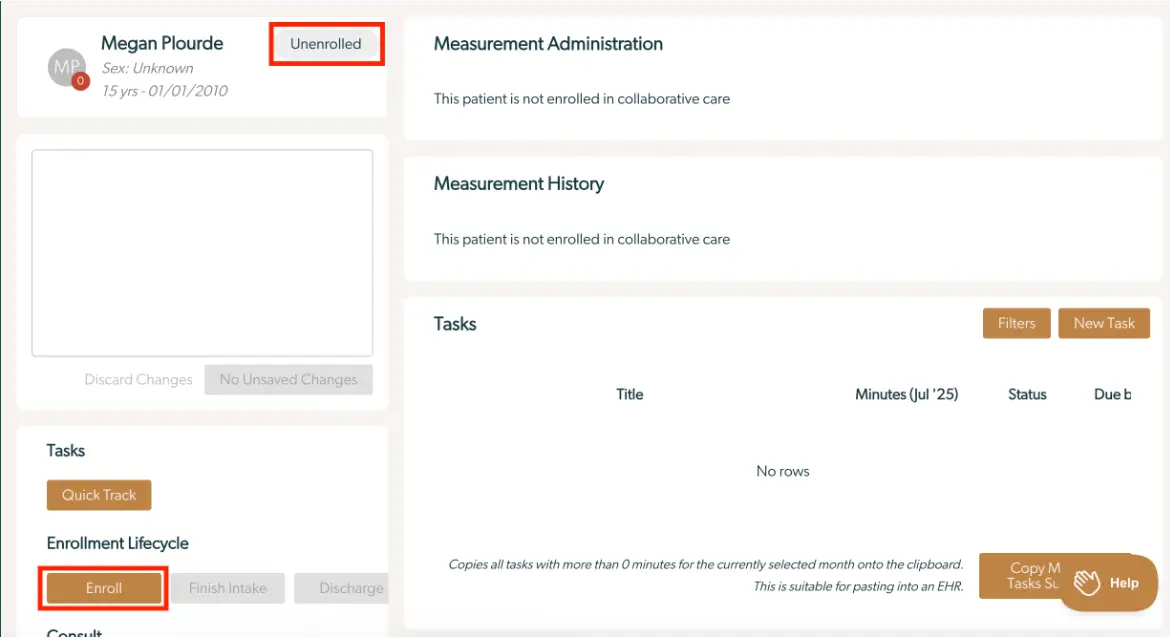Sort tasks by the Title column
This screenshot has width=1170, height=638.
pos(629,393)
